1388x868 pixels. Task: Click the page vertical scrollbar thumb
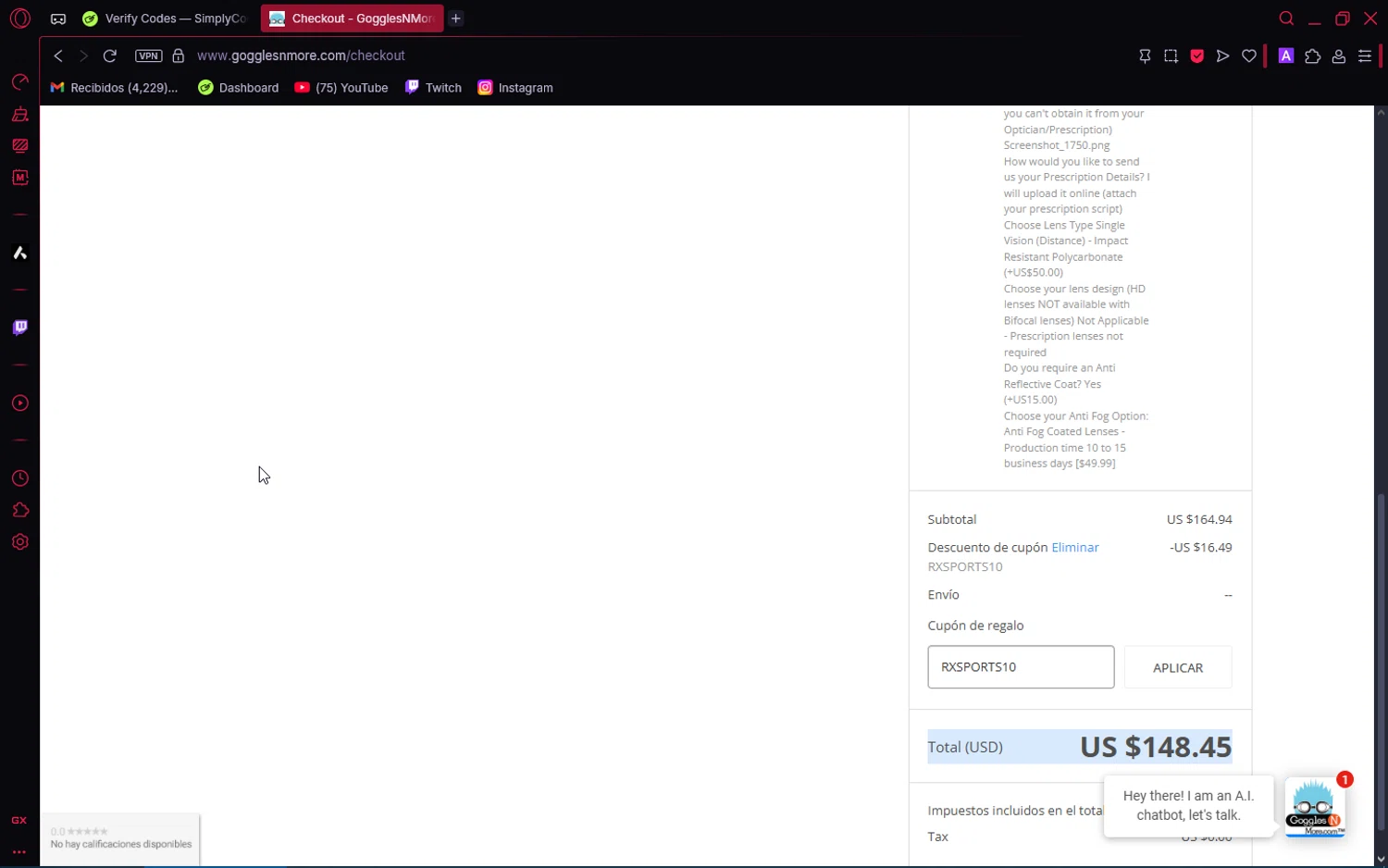pyautogui.click(x=1382, y=662)
